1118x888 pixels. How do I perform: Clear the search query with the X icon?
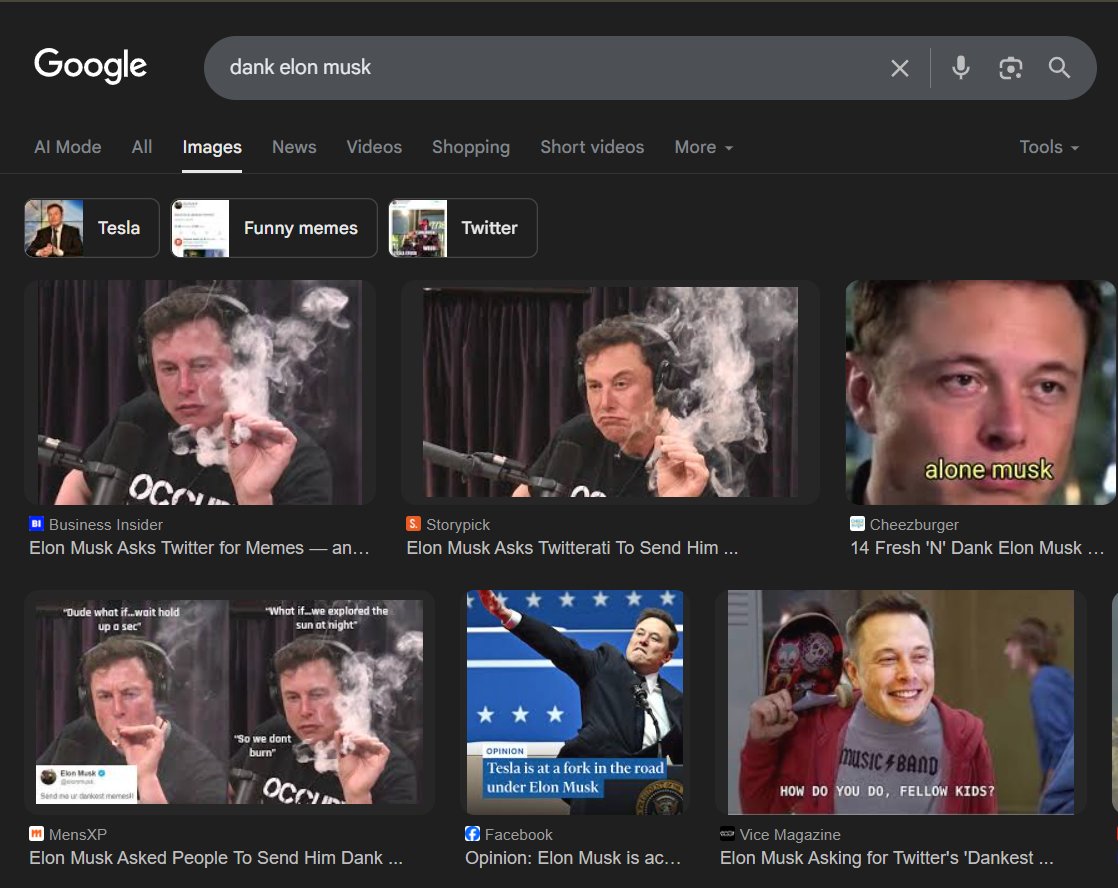tap(899, 68)
